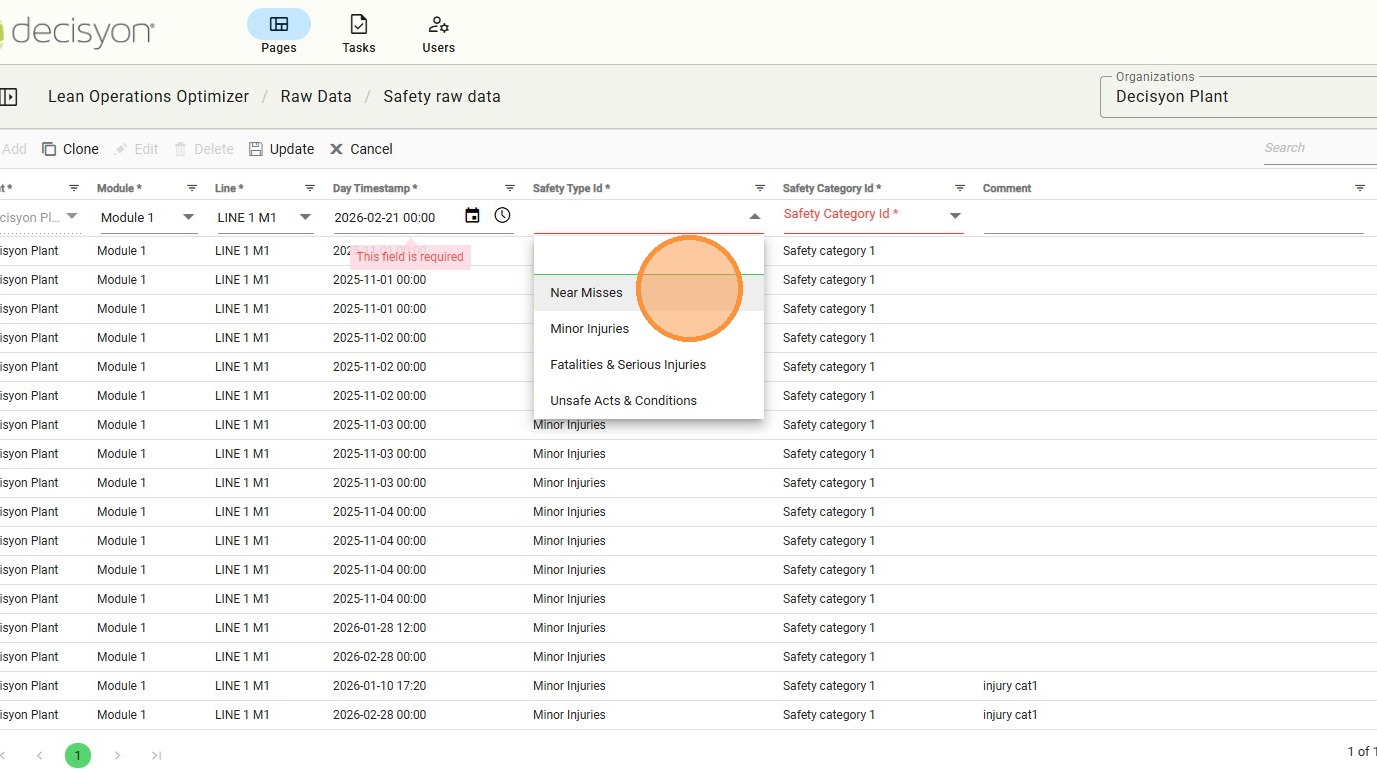Viewport: 1377px width, 769px height.
Task: Select Near Misses from the list
Action: point(586,293)
